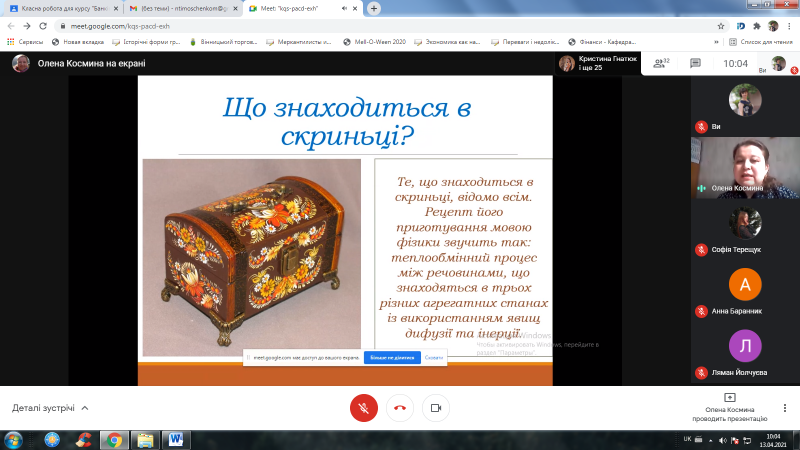The height and width of the screenshot is (450, 800).
Task: Click the presentation screen icon above Олена Космина
Action: point(730,397)
